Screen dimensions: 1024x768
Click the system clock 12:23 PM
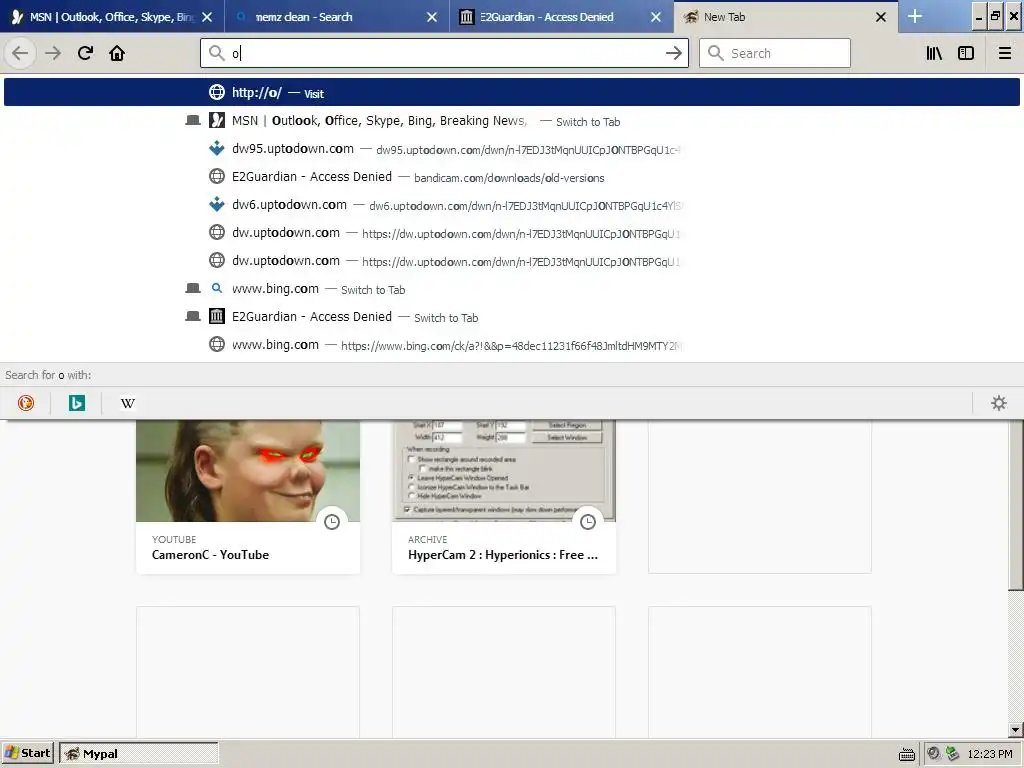click(989, 754)
